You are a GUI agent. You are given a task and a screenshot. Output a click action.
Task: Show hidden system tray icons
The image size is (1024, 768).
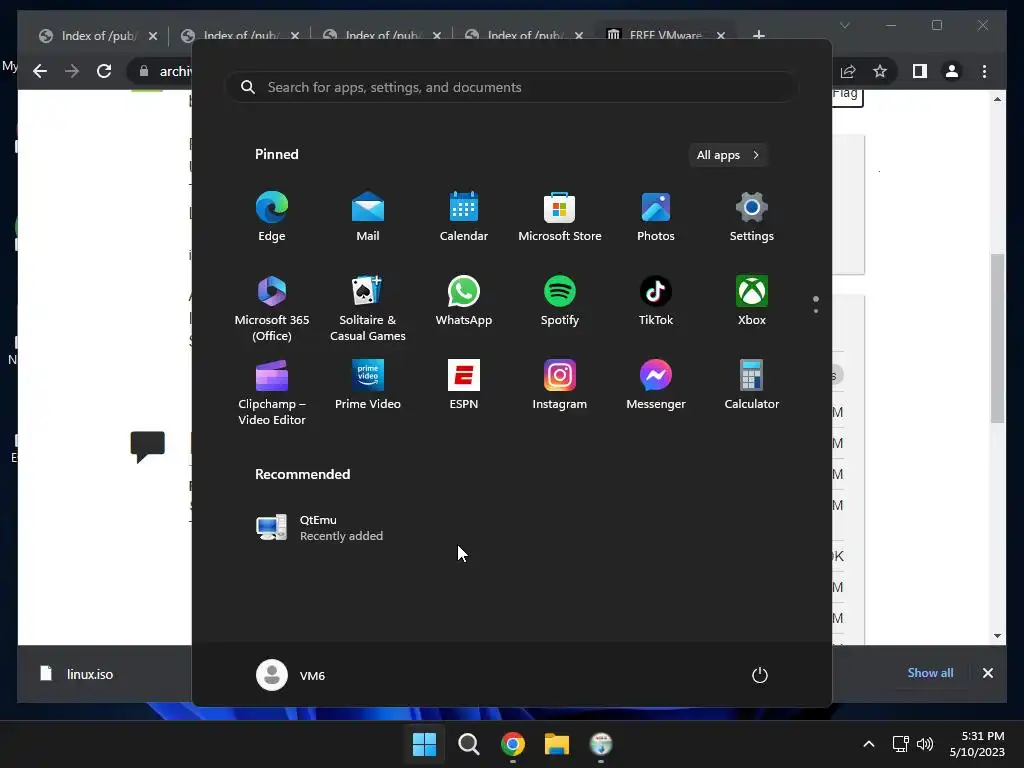(869, 744)
